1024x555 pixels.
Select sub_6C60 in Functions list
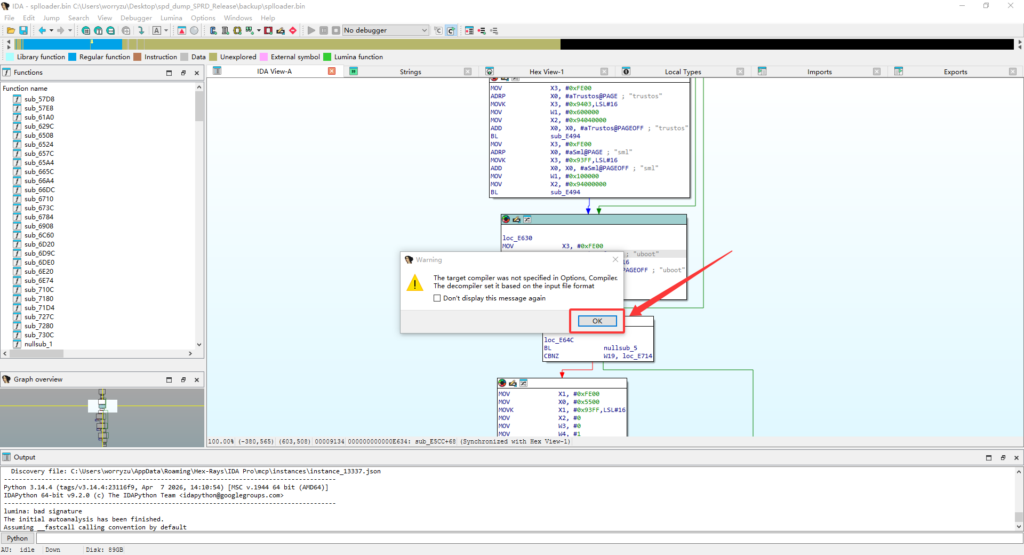39,235
